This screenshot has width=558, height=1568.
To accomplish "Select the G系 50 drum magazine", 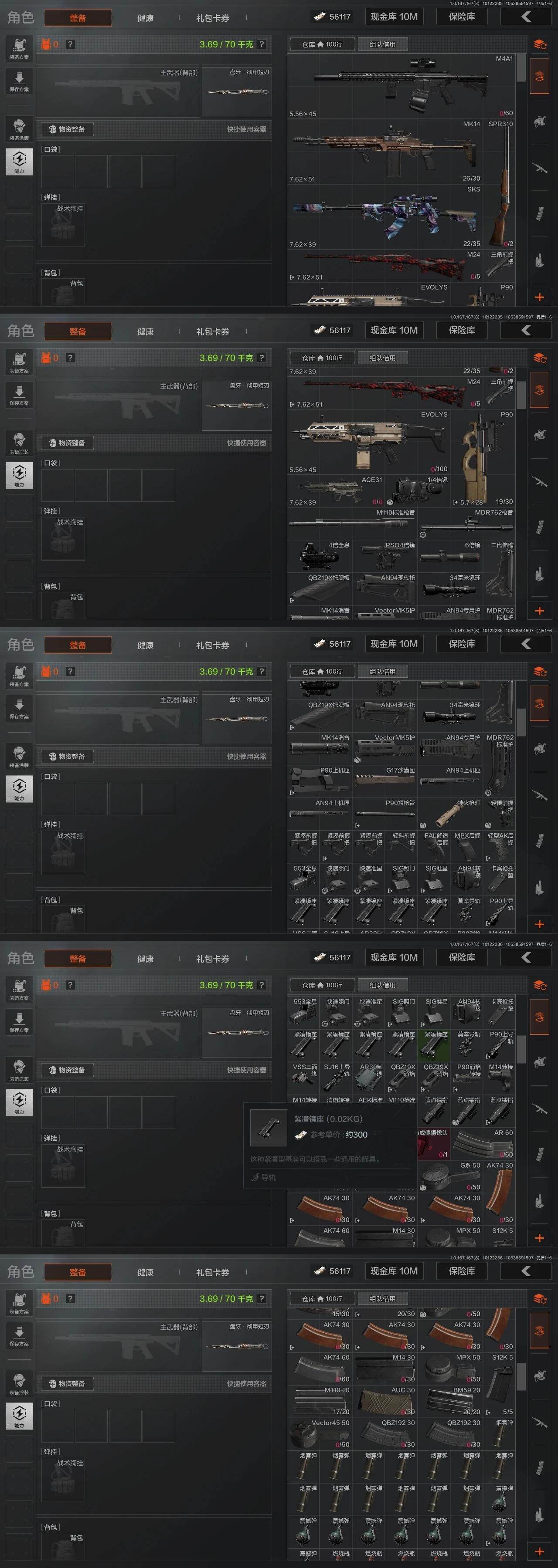I will click(450, 1176).
